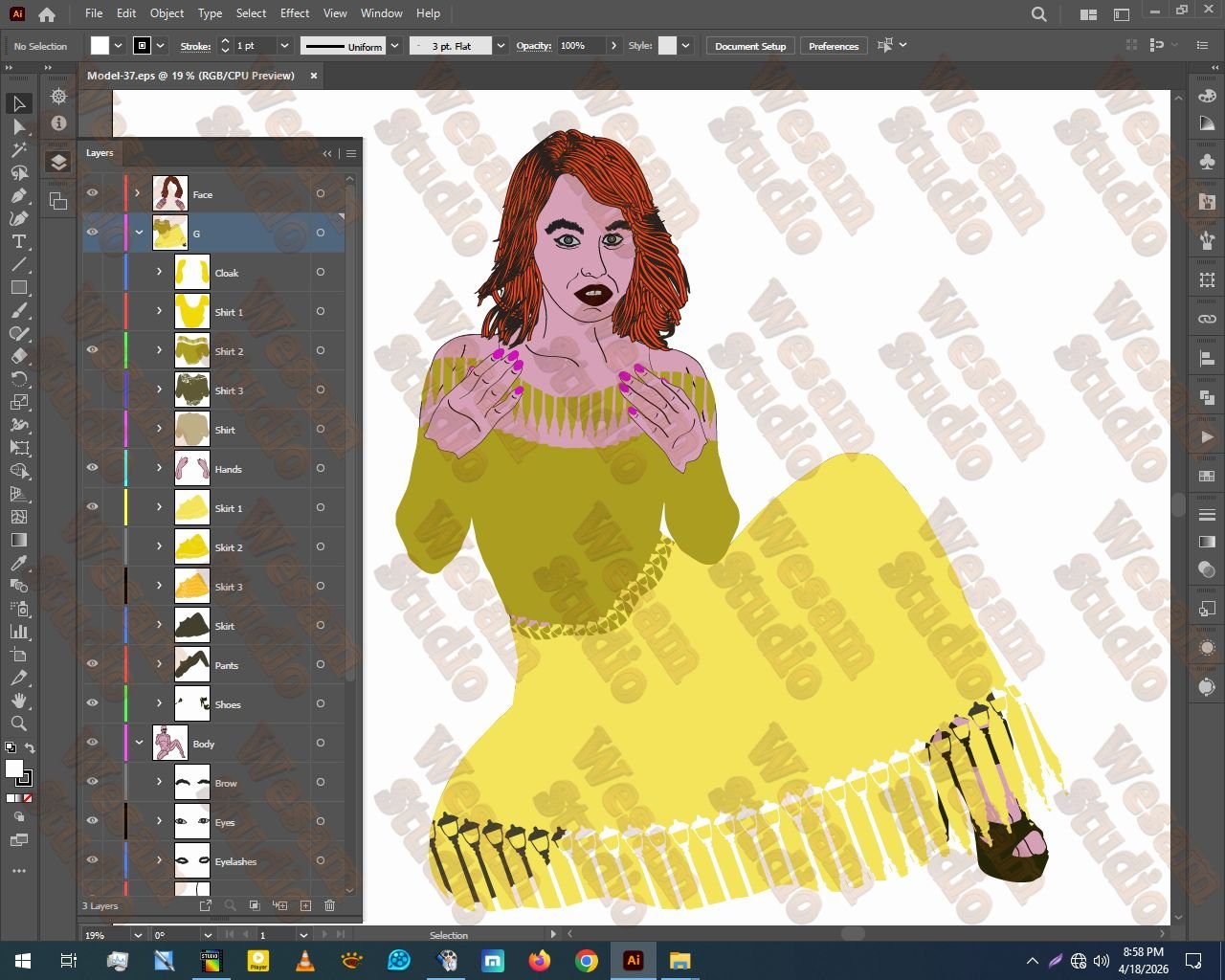The height and width of the screenshot is (980, 1225).
Task: Hide the Eyelashes layer
Action: (93, 860)
